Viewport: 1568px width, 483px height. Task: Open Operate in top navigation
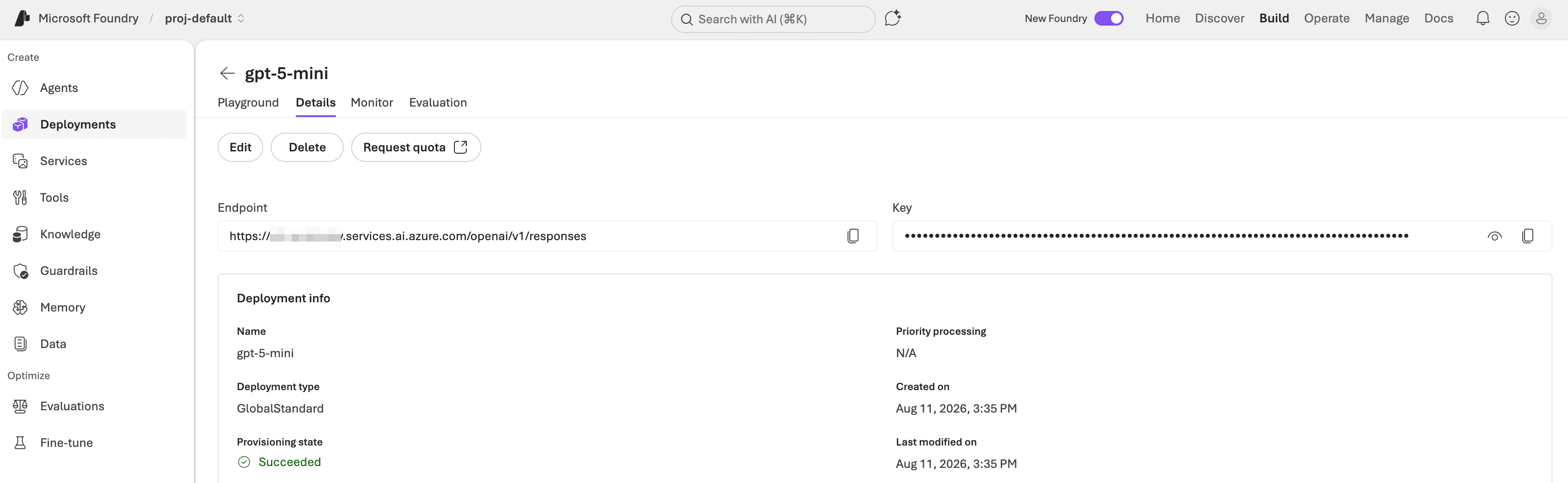tap(1326, 18)
